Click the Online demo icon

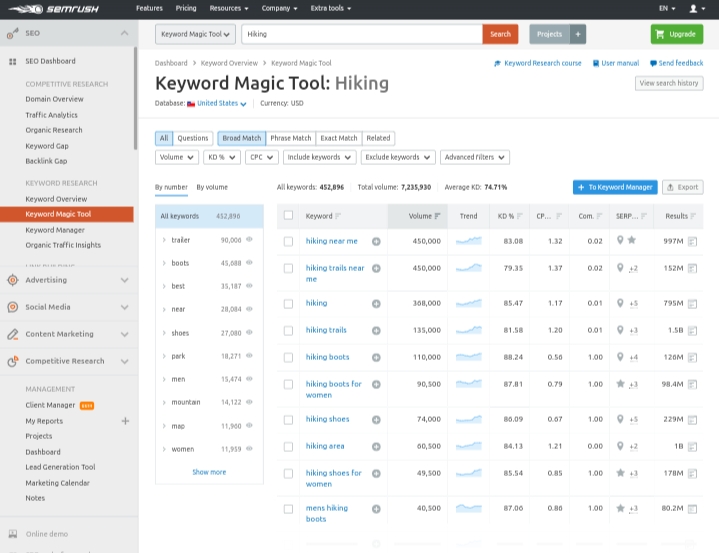coord(13,534)
